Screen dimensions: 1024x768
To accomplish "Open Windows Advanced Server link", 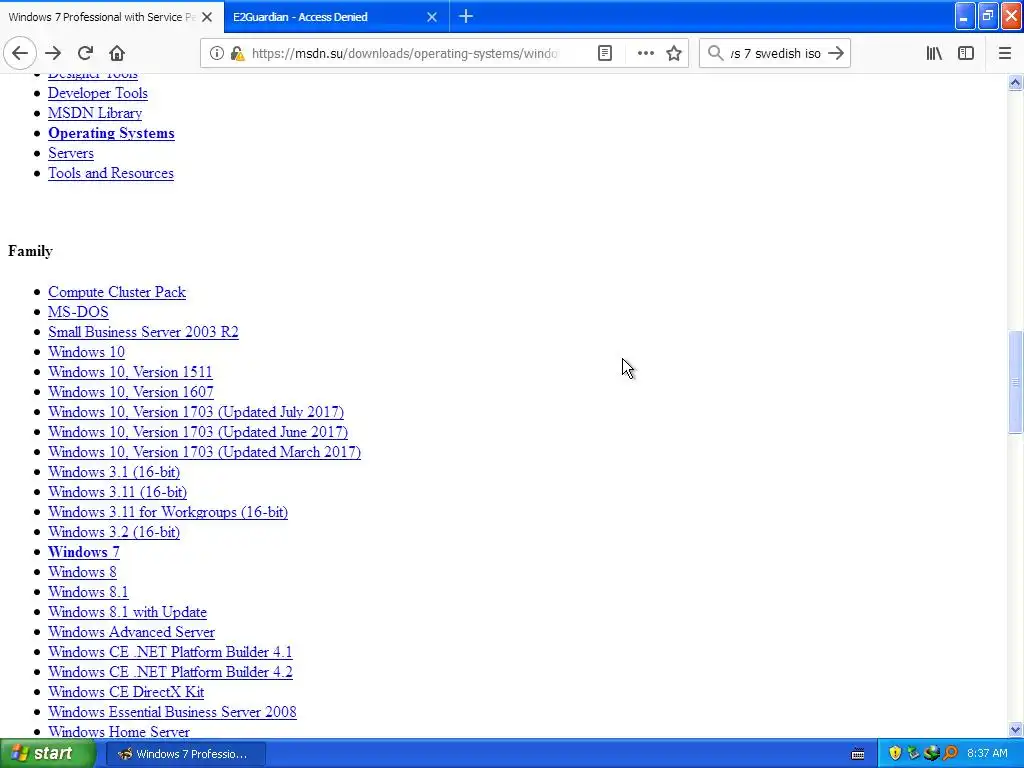I will click(x=131, y=632).
